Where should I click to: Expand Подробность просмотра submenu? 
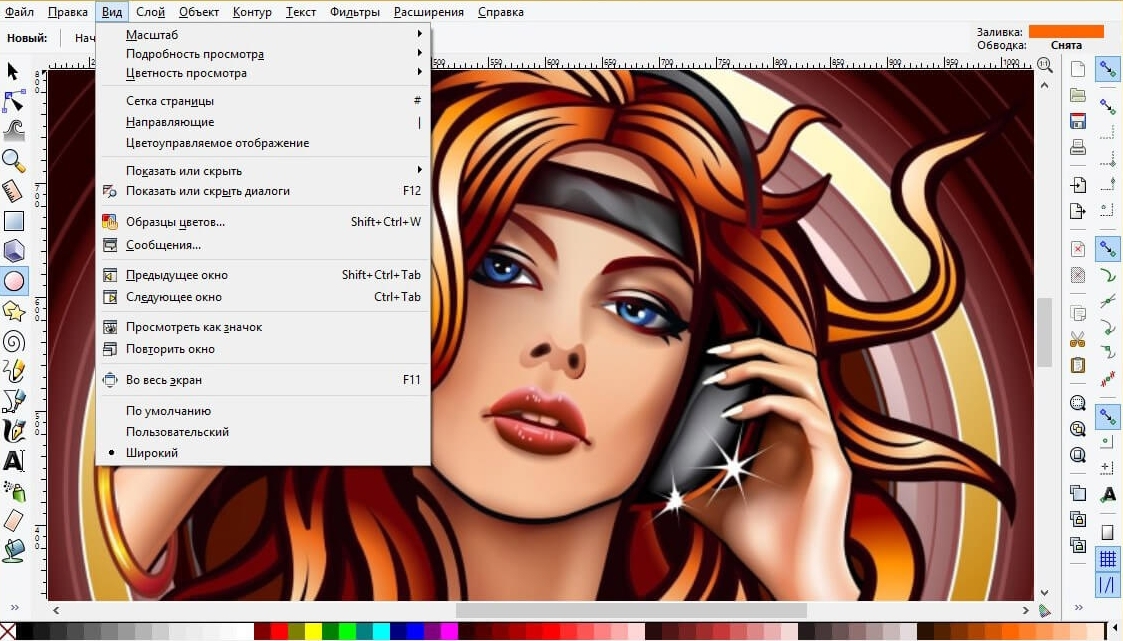(263, 54)
